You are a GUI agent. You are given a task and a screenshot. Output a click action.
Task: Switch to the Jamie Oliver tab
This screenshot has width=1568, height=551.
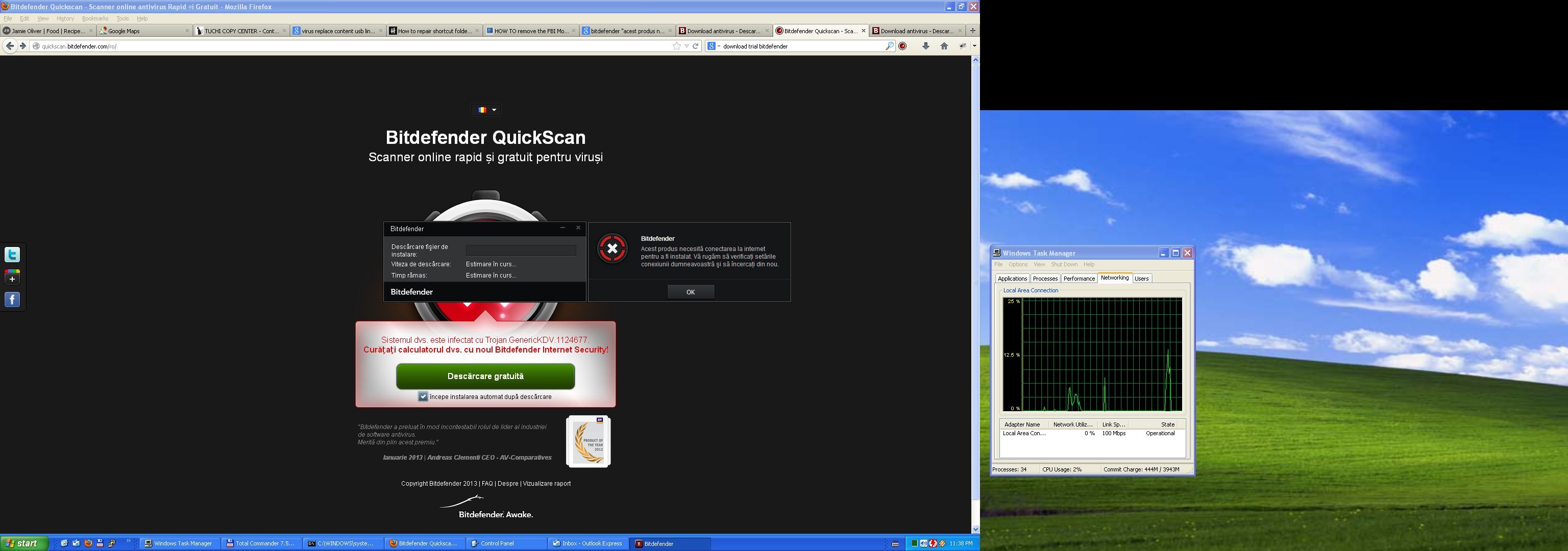48,31
